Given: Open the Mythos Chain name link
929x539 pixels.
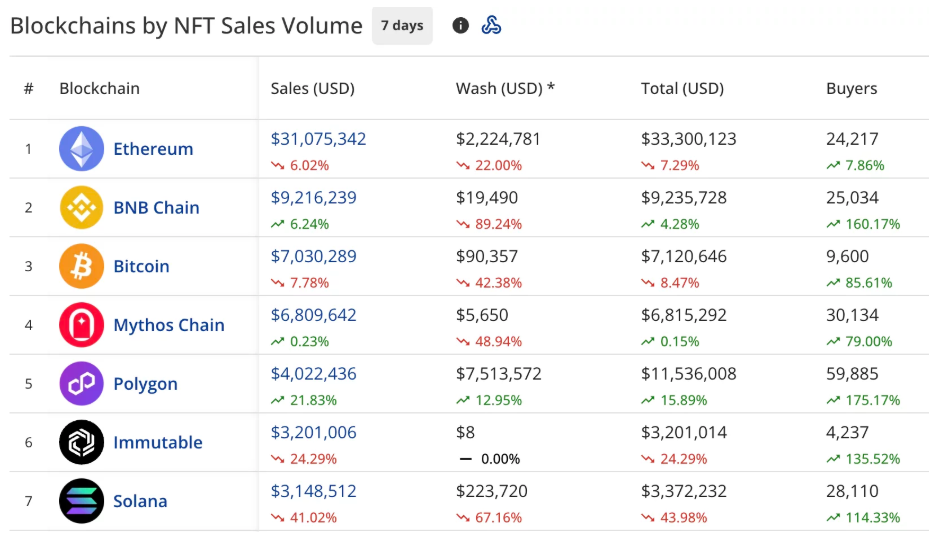Looking at the screenshot, I should (169, 325).
